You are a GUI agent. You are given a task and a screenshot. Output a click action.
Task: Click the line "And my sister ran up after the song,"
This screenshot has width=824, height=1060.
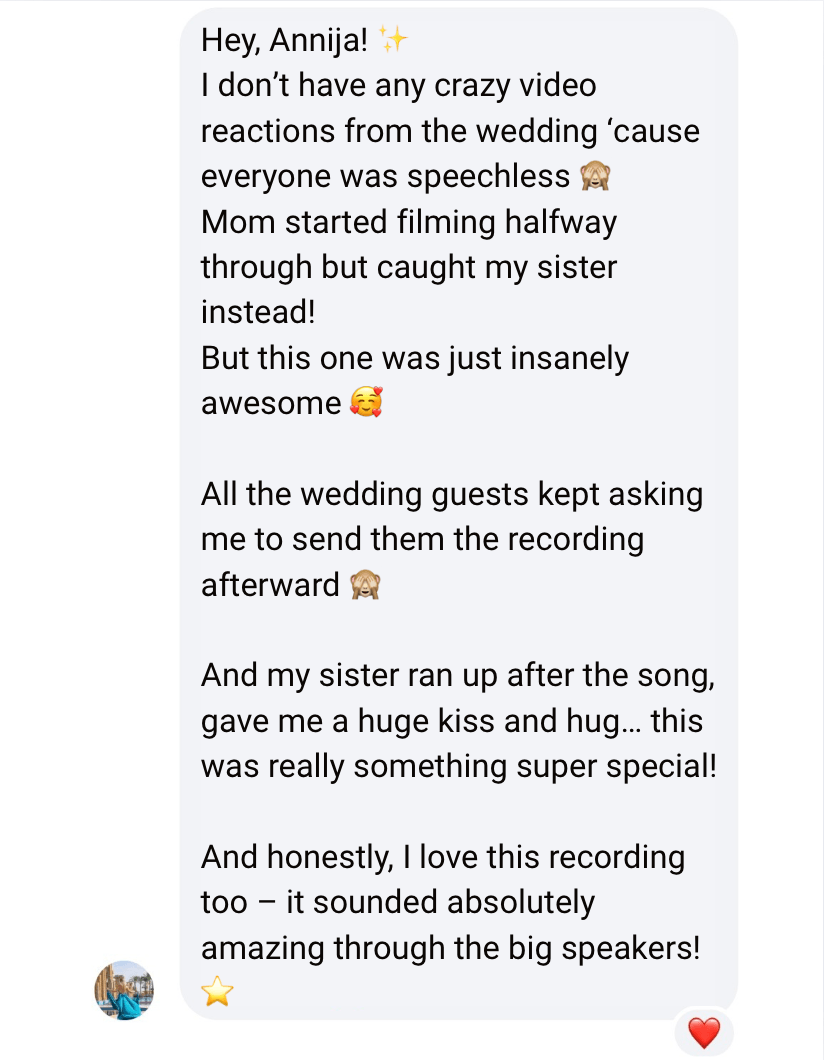(x=458, y=675)
